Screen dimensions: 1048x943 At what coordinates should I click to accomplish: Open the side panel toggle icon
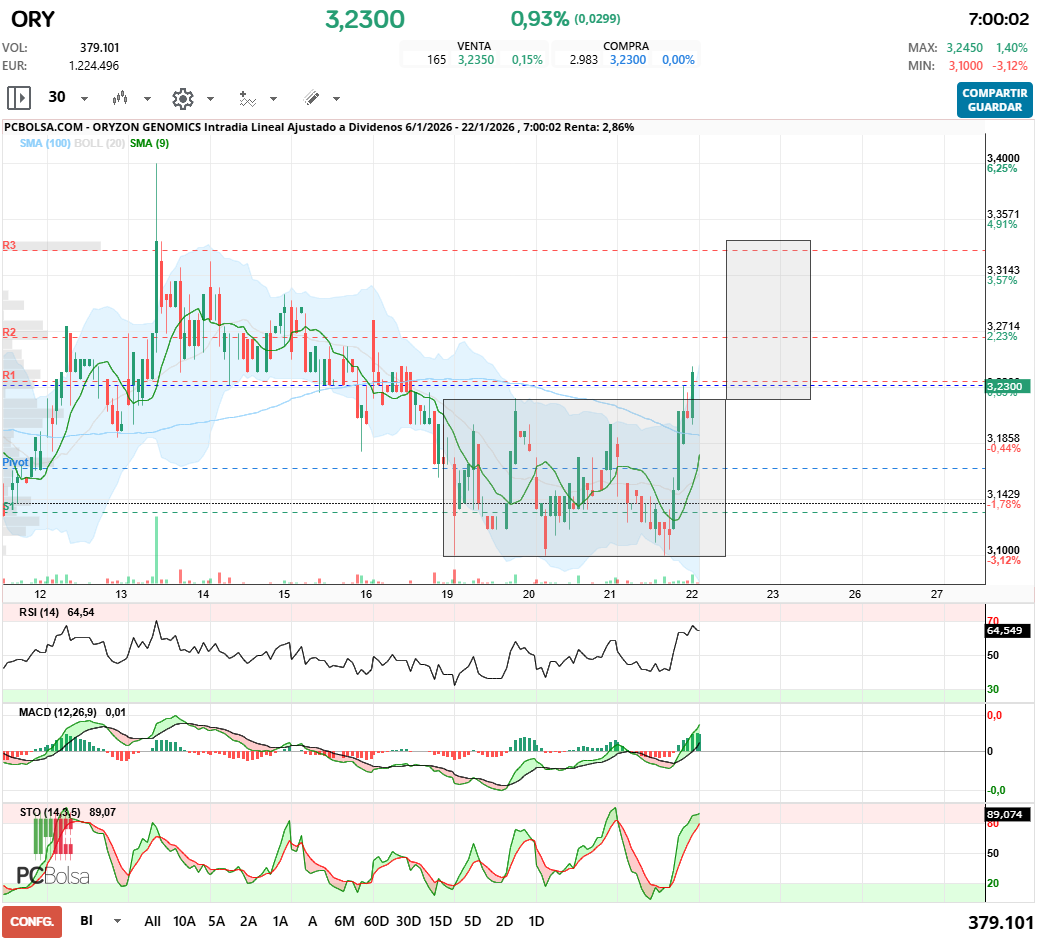pos(18,98)
